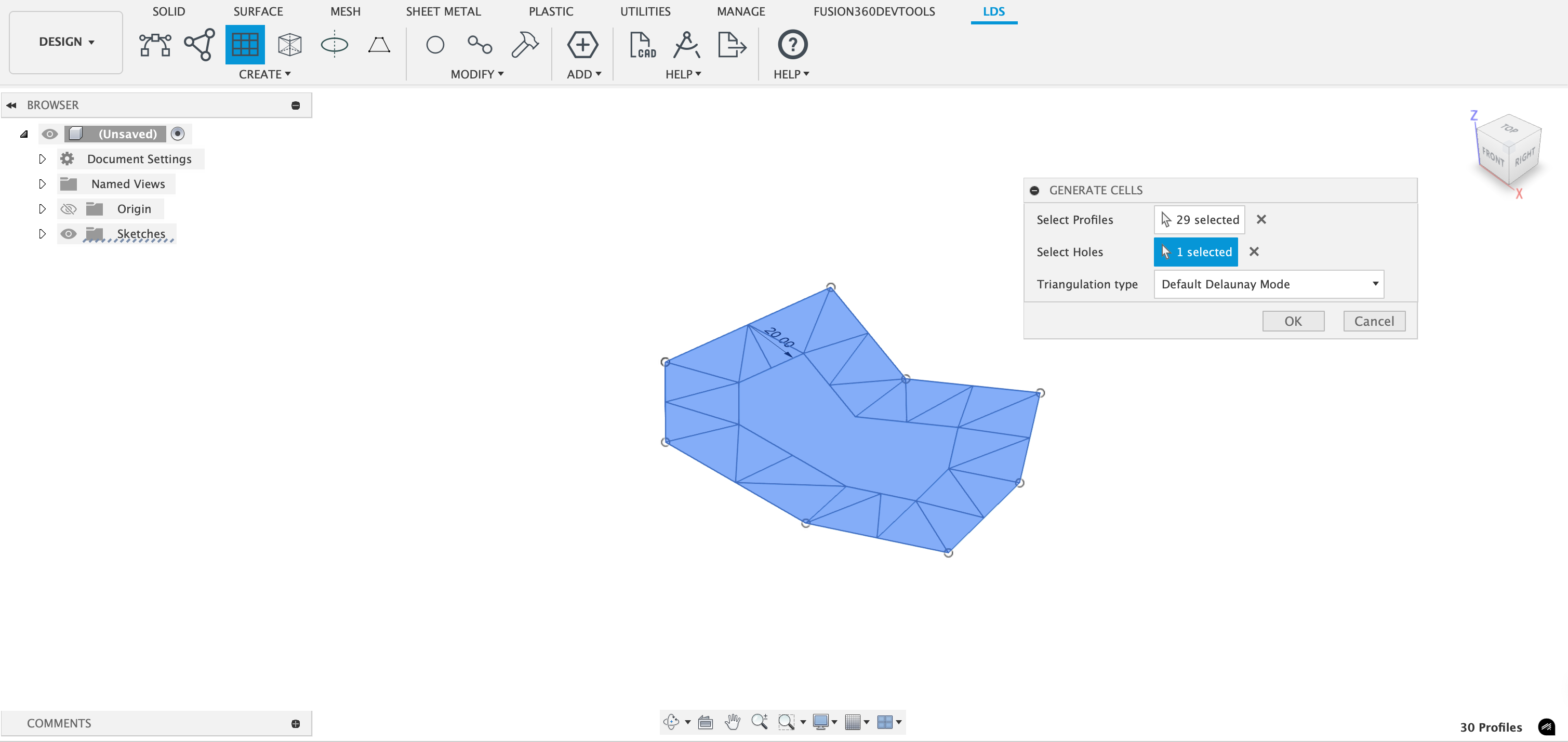Switch to the SURFACE tab
Viewport: 1568px width, 742px height.
258,11
